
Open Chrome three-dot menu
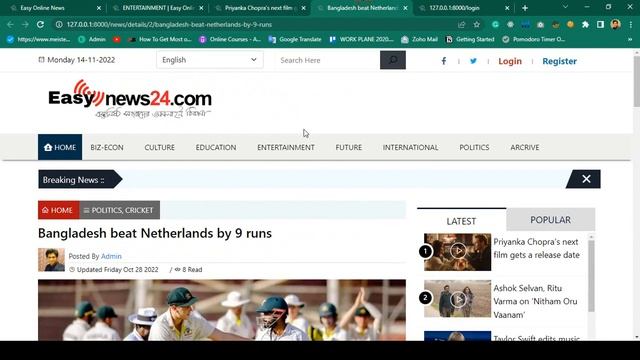(631, 24)
